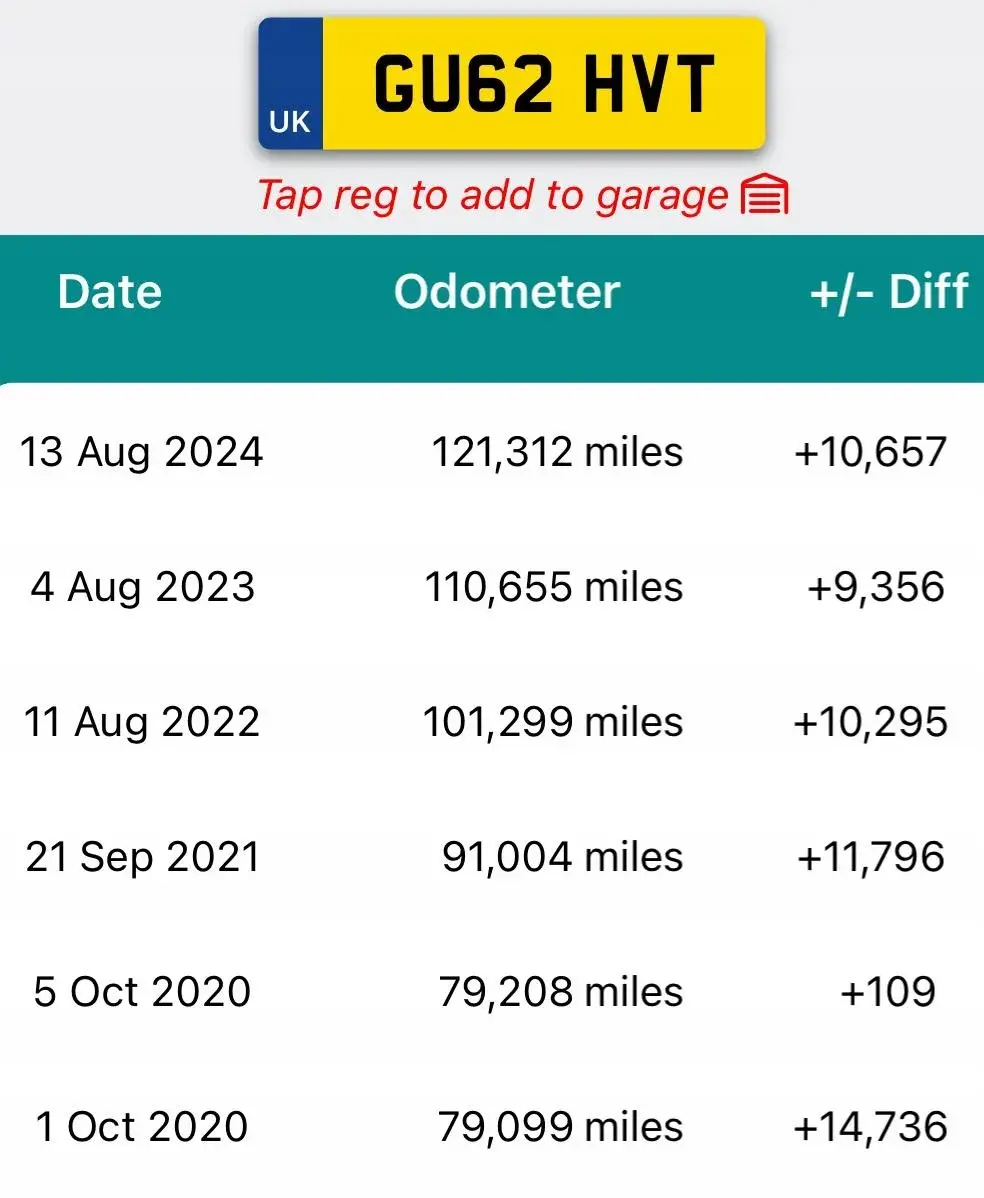Screen dimensions: 984x1198
Task: Click the +10,657 mileage difference
Action: [x=870, y=452]
